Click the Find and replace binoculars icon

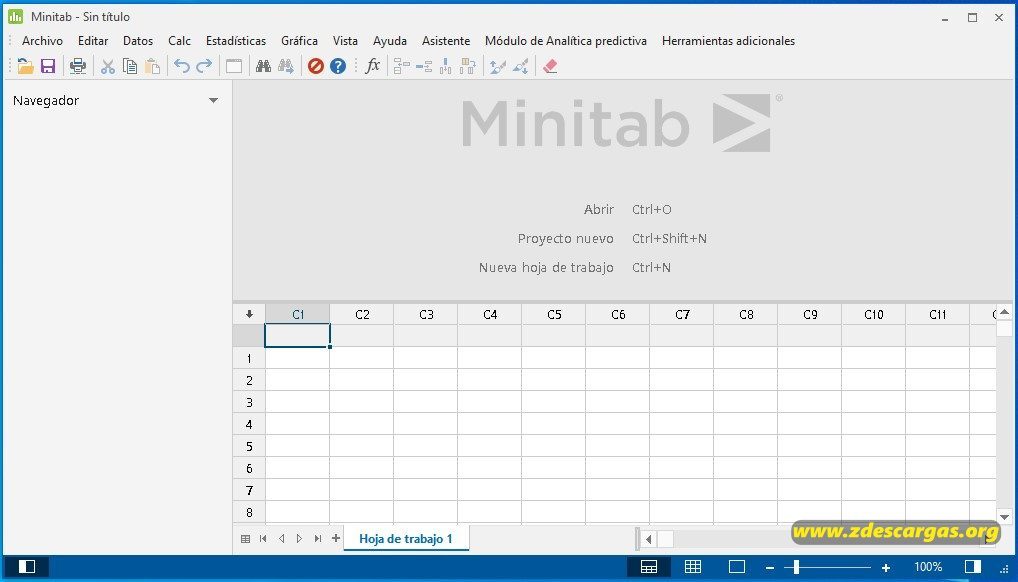click(286, 66)
